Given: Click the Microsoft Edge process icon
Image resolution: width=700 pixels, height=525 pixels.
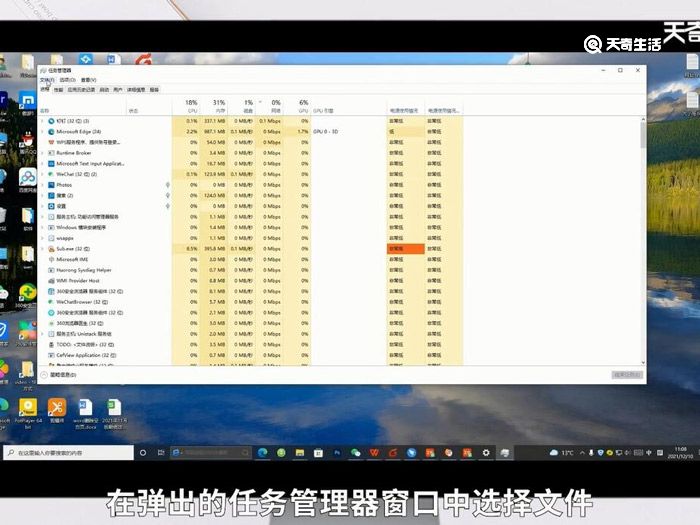Looking at the screenshot, I should (x=51, y=132).
